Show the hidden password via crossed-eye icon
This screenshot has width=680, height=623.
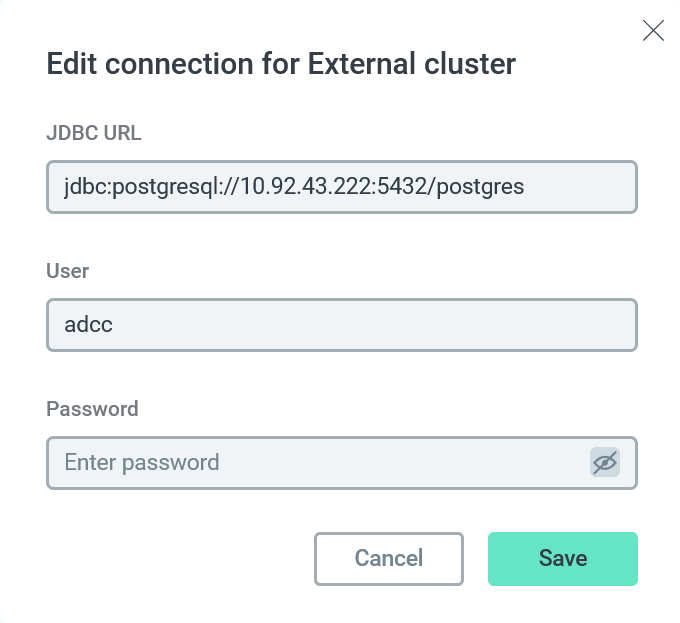coord(604,462)
